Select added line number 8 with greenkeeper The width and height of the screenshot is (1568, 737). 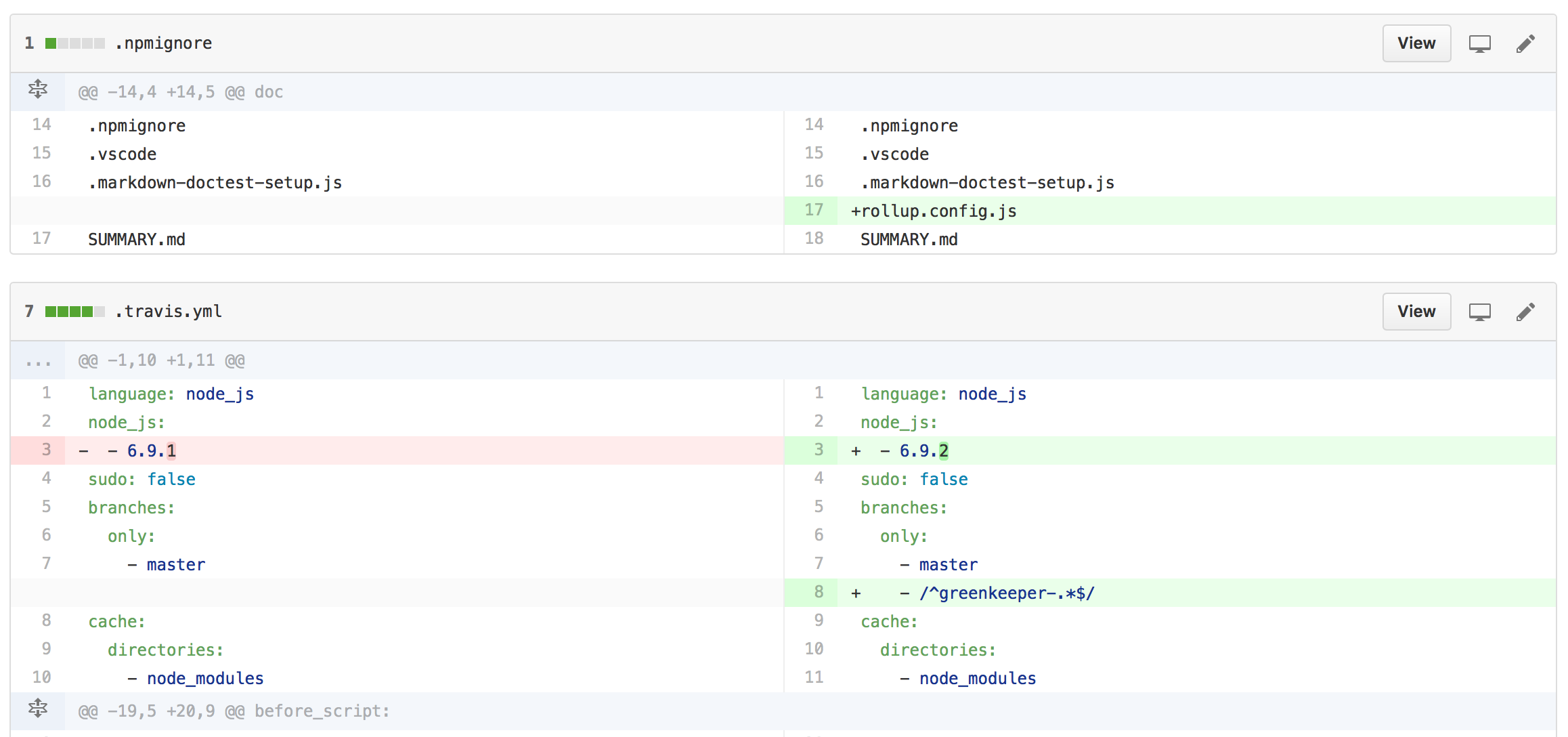coord(819,593)
